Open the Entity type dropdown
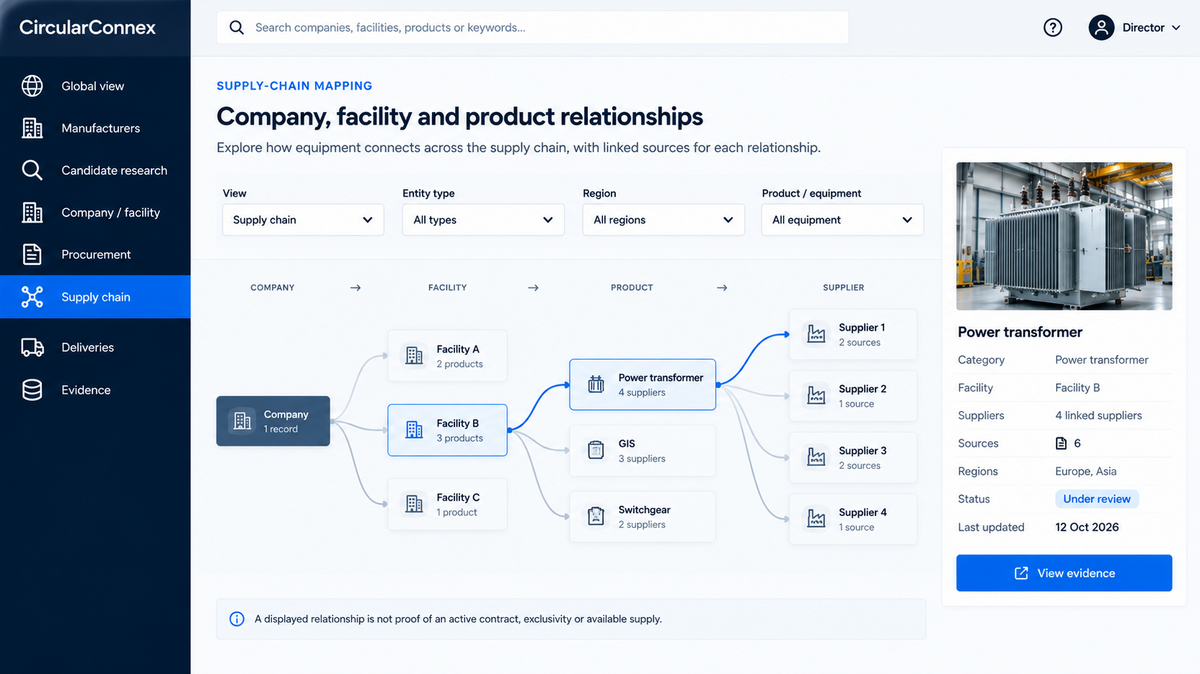Image resolution: width=1200 pixels, height=674 pixels. (x=483, y=220)
